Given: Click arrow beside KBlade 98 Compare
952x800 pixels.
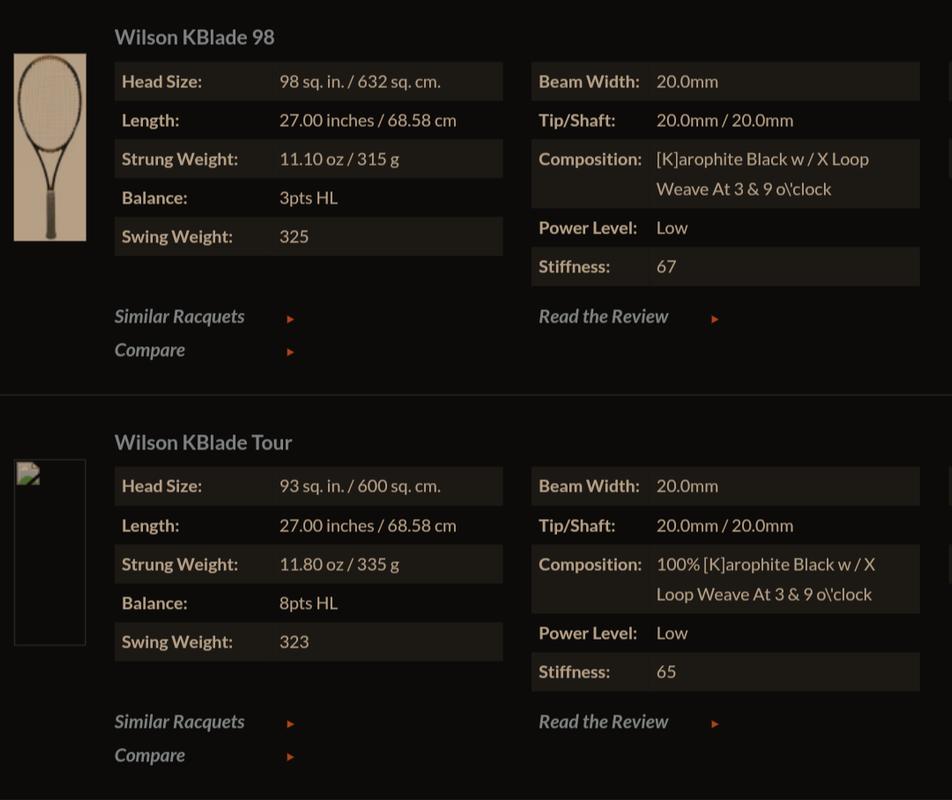Looking at the screenshot, I should pyautogui.click(x=290, y=352).
